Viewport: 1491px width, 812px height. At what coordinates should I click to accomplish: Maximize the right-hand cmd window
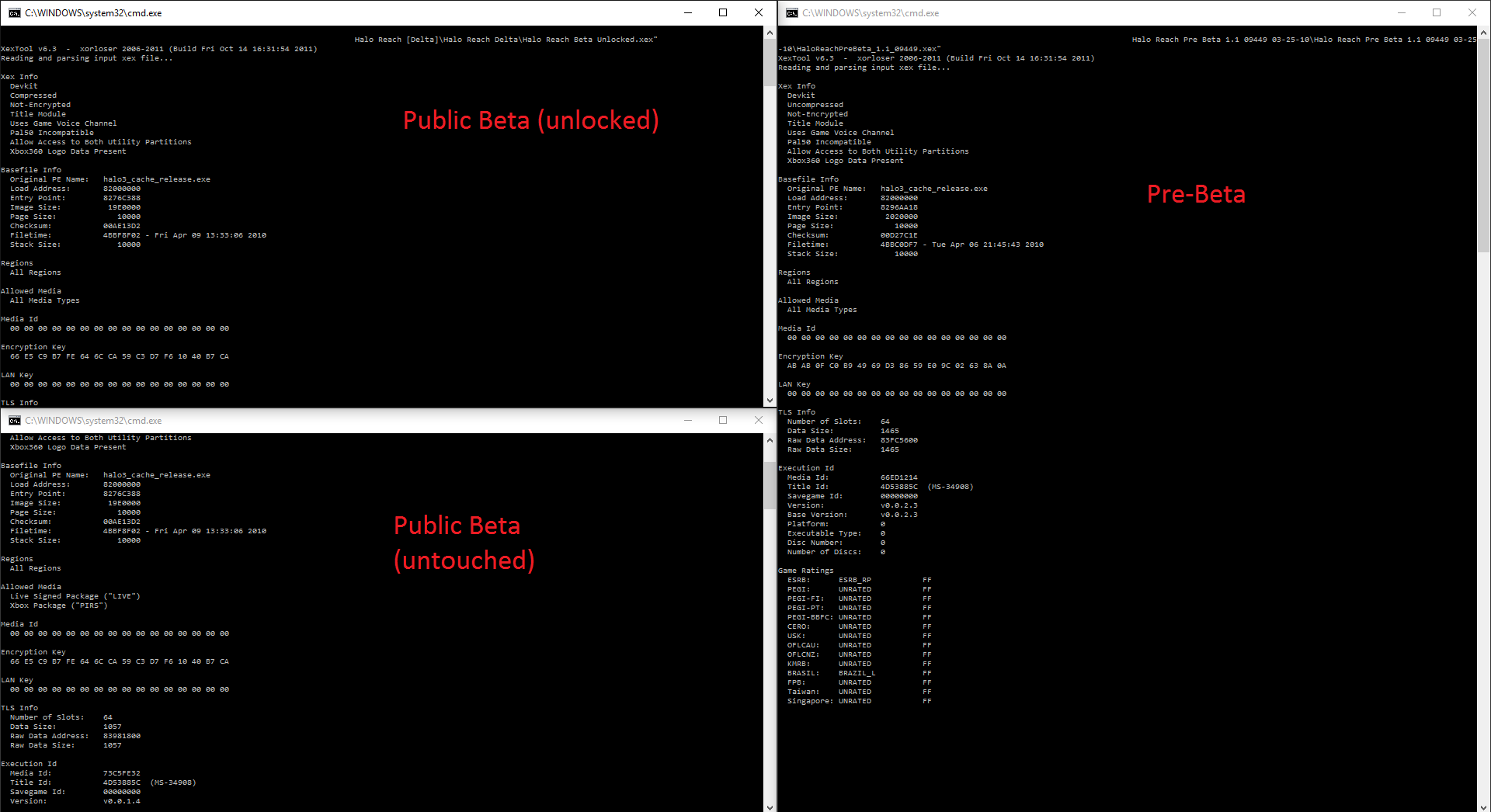click(1437, 12)
